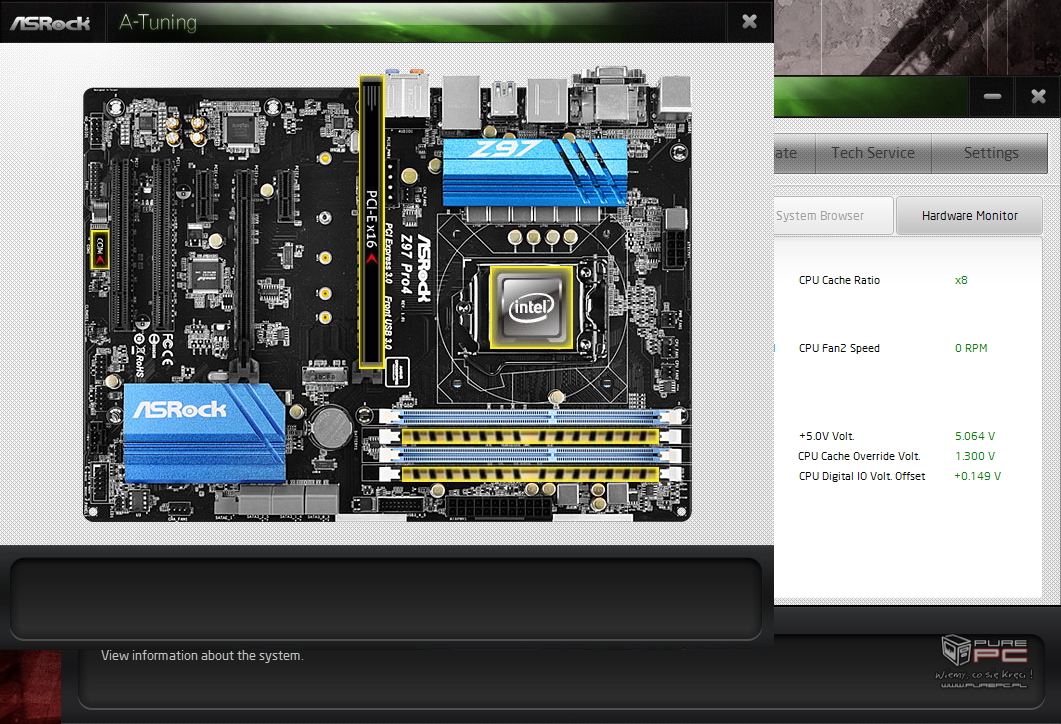1061x724 pixels.
Task: Click the ASRock logo in title bar
Action: pyautogui.click(x=51, y=23)
